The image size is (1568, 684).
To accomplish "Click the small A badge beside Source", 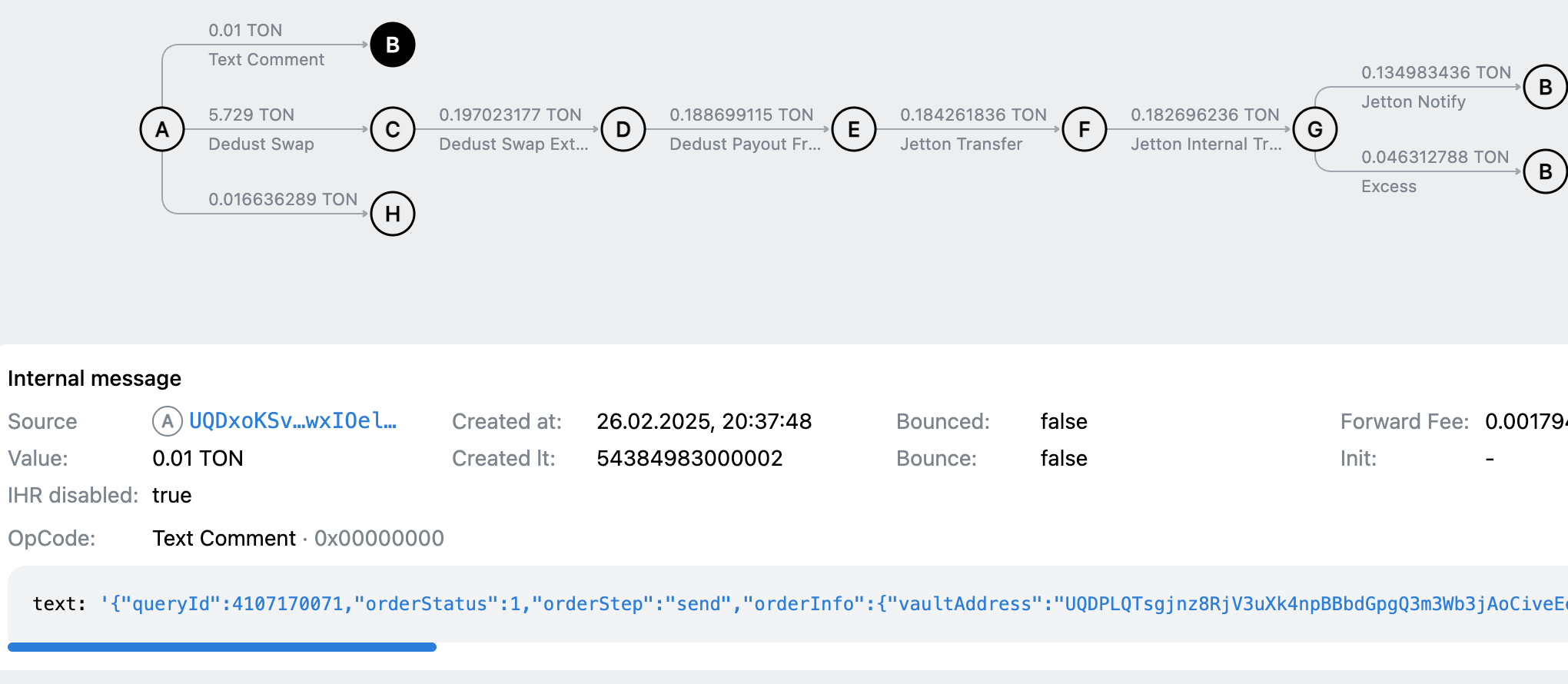I will click(167, 421).
